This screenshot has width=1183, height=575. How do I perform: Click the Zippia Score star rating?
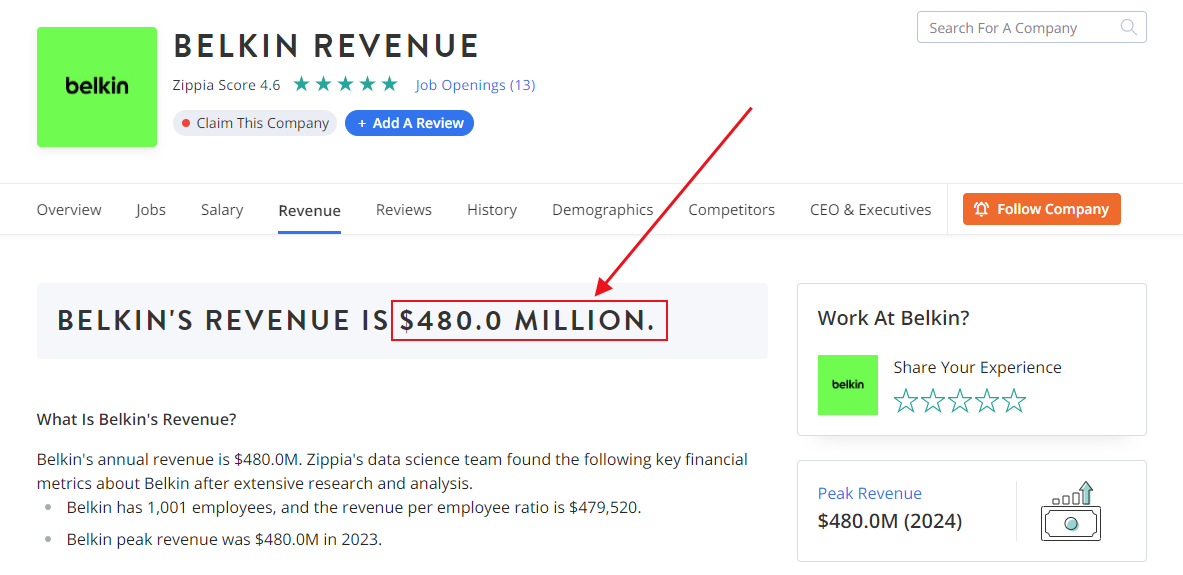tap(345, 85)
